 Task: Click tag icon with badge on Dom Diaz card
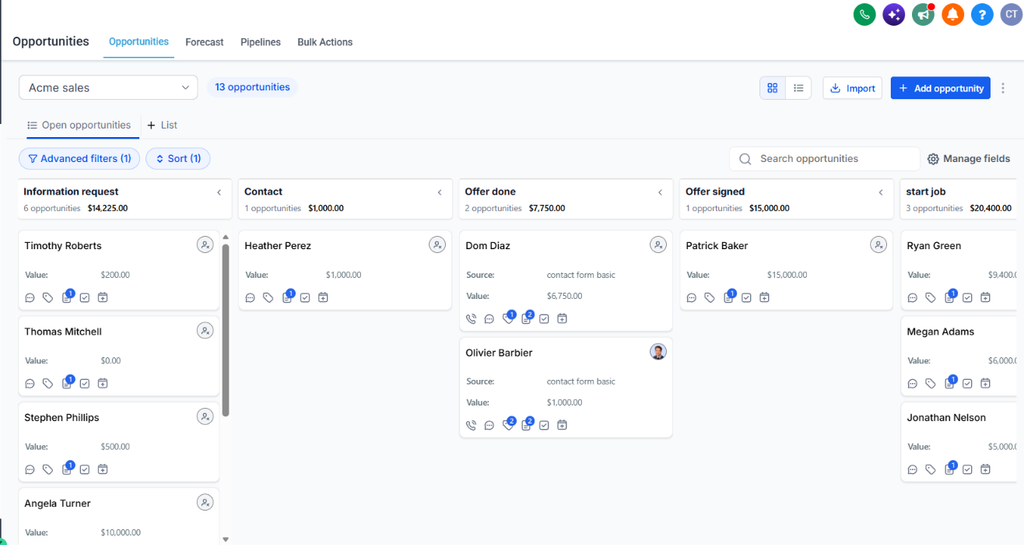tap(509, 317)
